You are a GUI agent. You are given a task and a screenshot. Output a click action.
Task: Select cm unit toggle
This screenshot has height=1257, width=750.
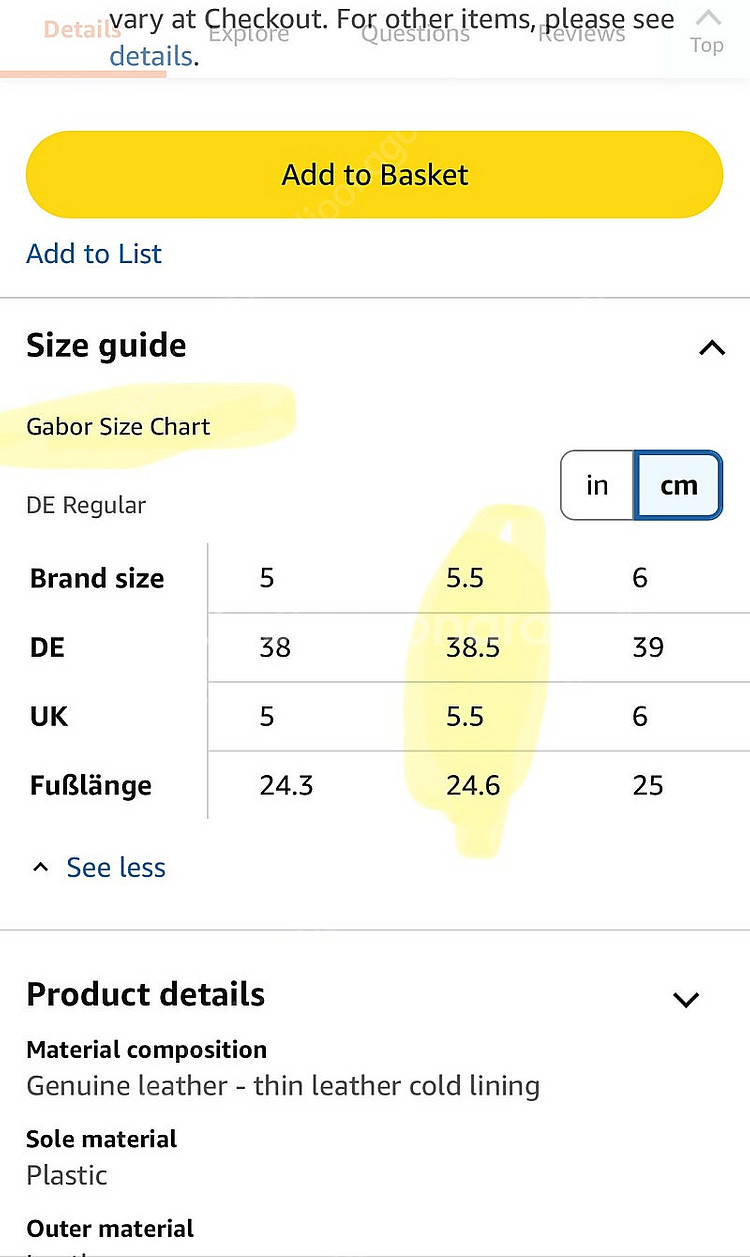679,485
